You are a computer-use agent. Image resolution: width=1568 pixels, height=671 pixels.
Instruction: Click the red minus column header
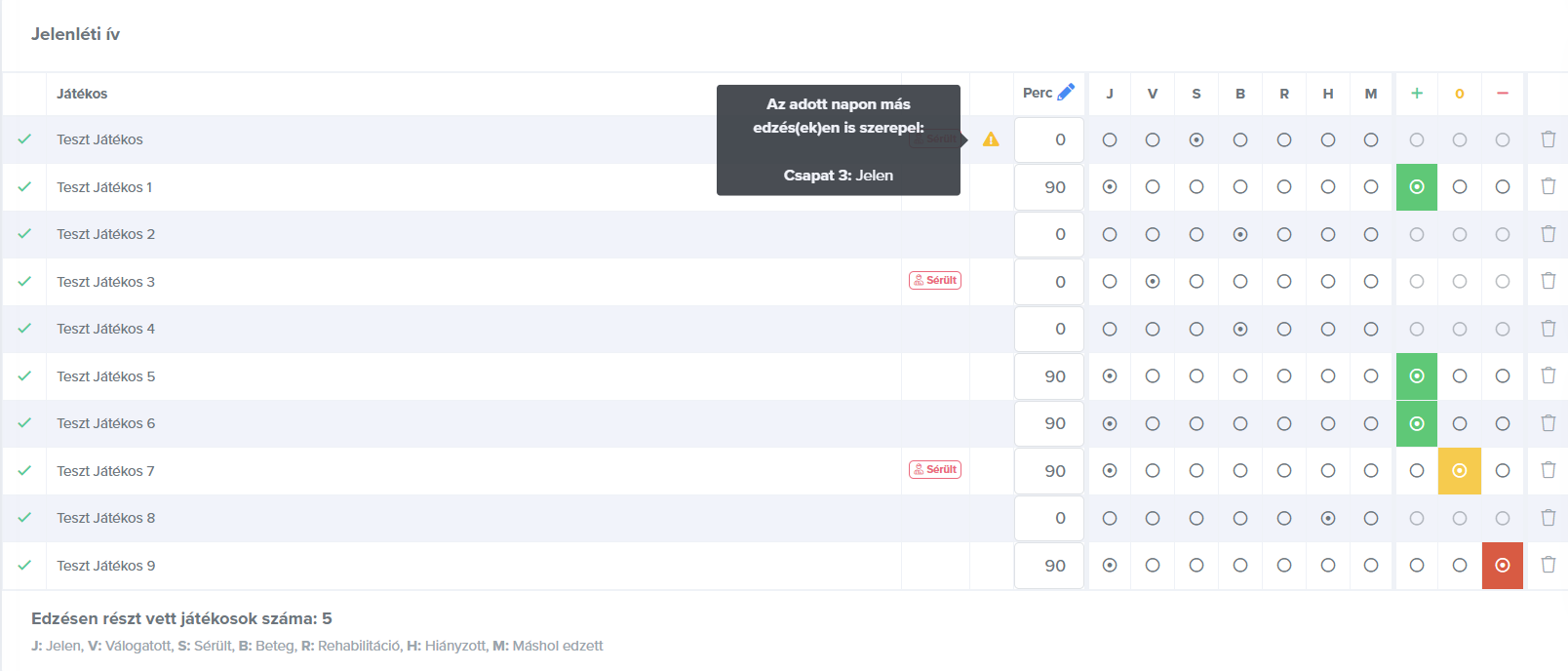(1502, 93)
